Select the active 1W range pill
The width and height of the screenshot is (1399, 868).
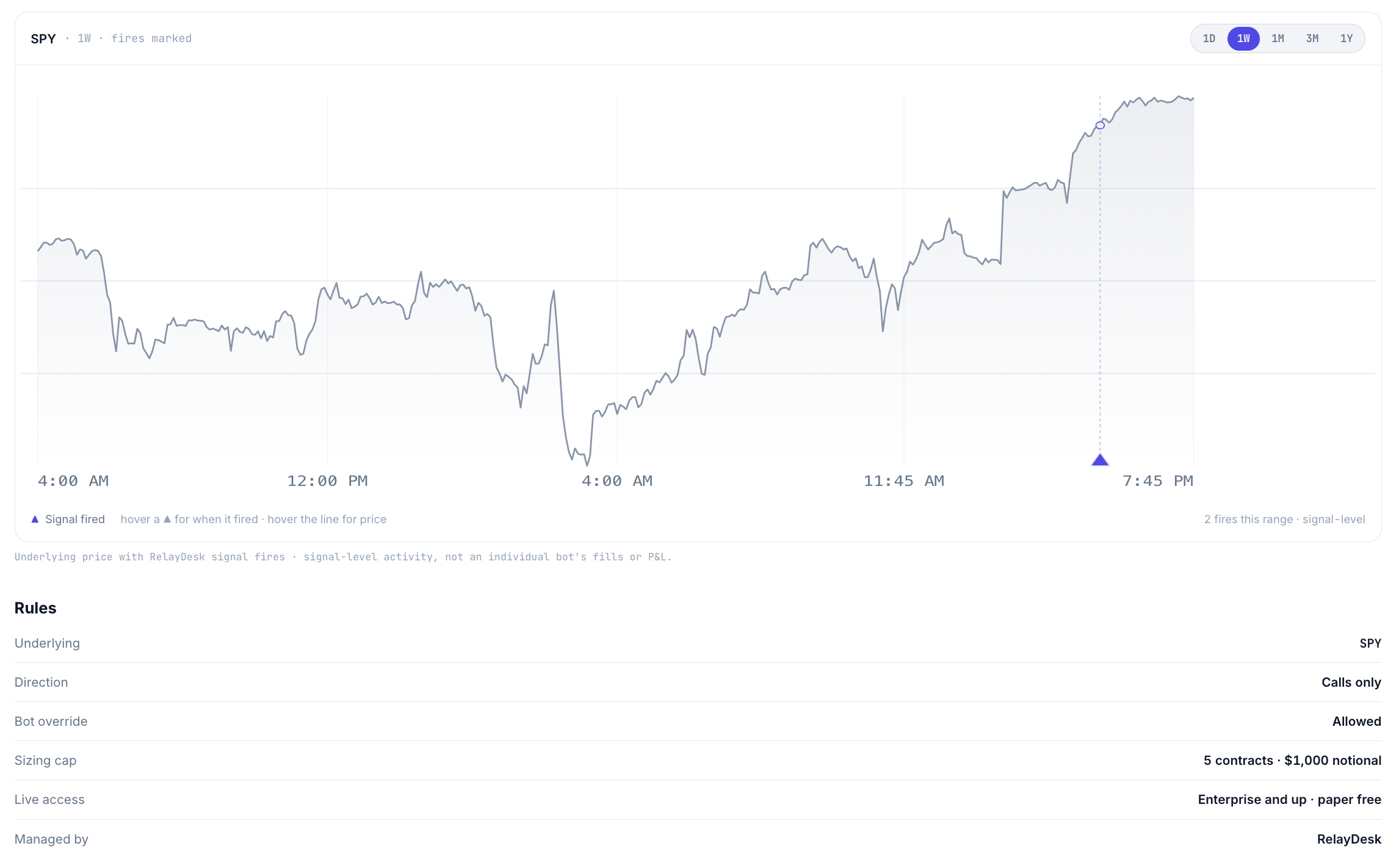(x=1243, y=38)
